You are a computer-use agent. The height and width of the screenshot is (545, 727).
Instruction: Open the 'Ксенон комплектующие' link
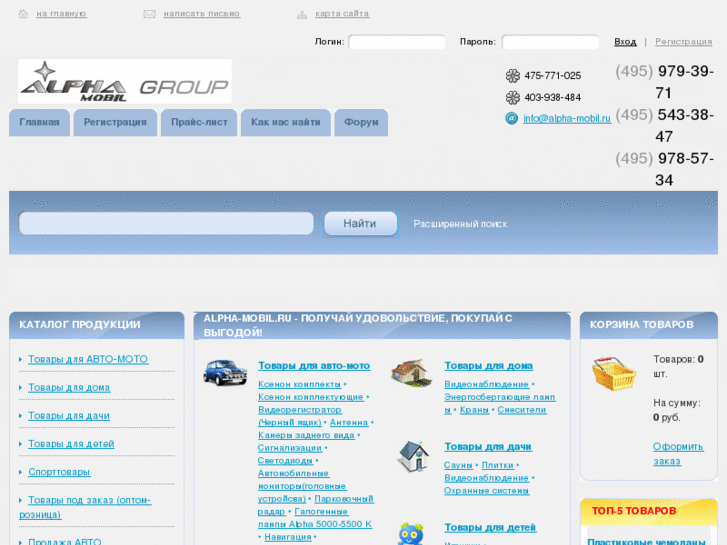click(x=311, y=398)
